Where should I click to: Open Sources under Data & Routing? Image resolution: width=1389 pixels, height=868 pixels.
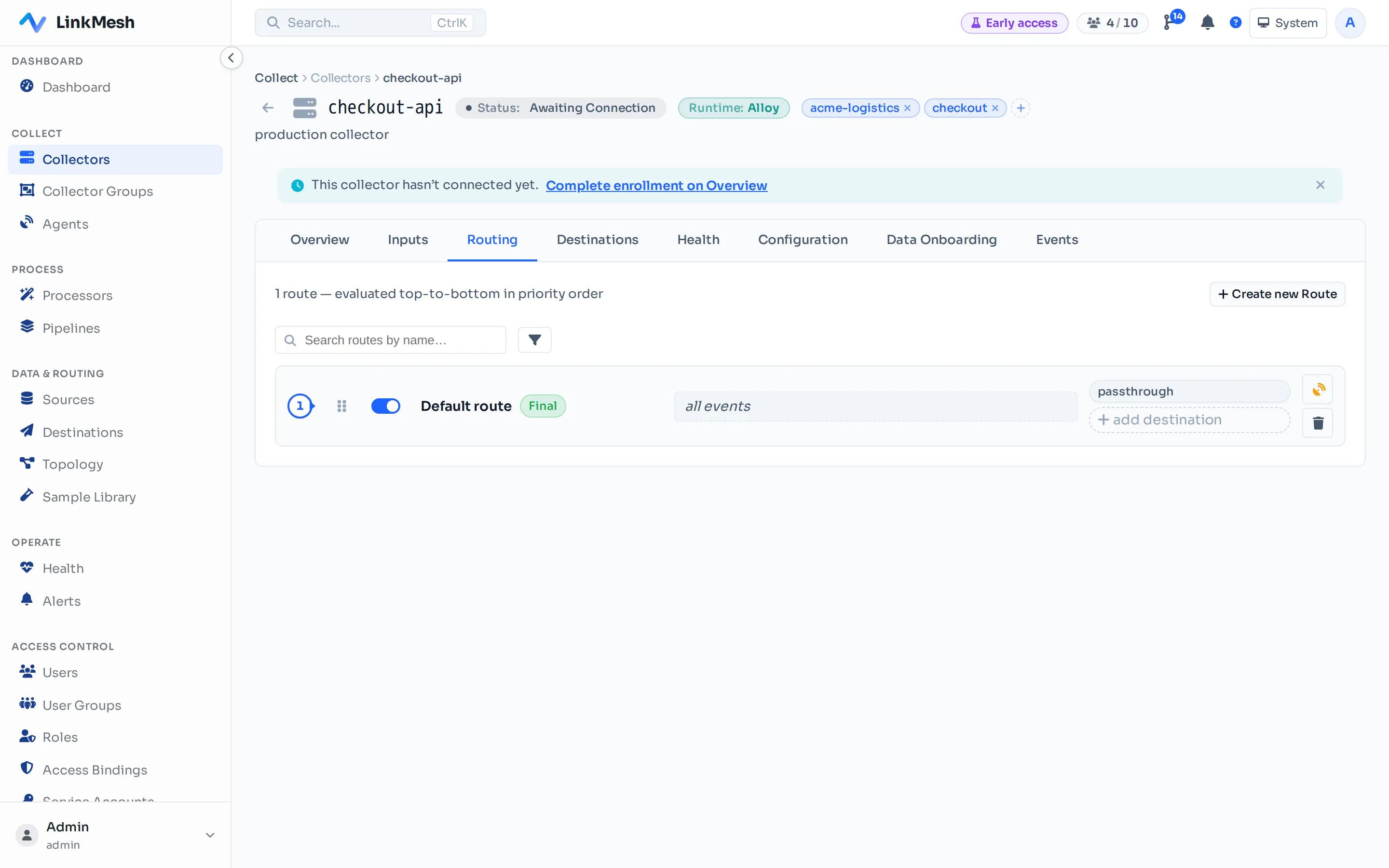pos(115,400)
